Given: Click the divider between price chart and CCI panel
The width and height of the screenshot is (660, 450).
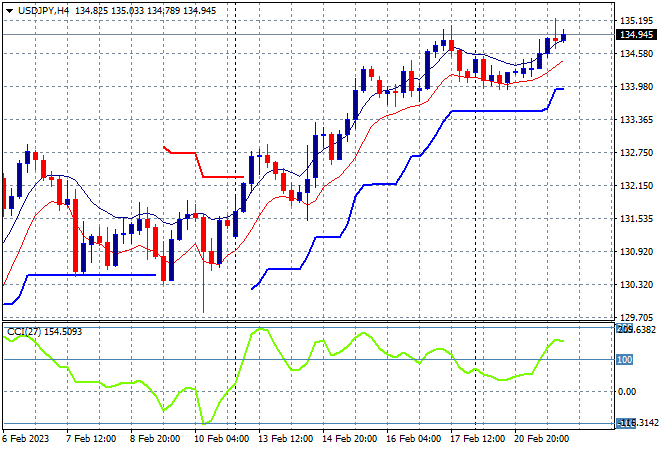Looking at the screenshot, I should click(308, 322).
